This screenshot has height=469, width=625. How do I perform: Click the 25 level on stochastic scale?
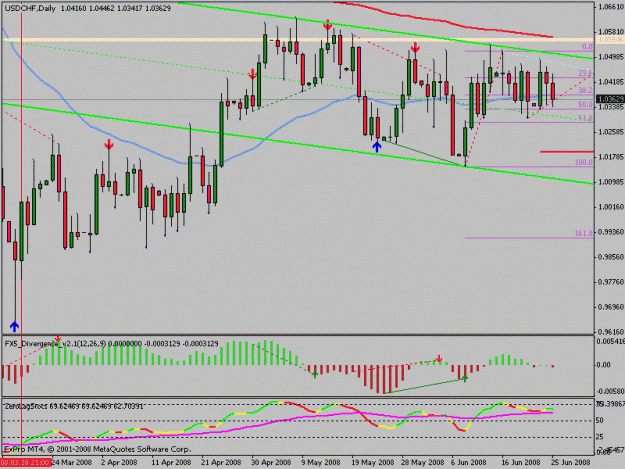tap(599, 437)
